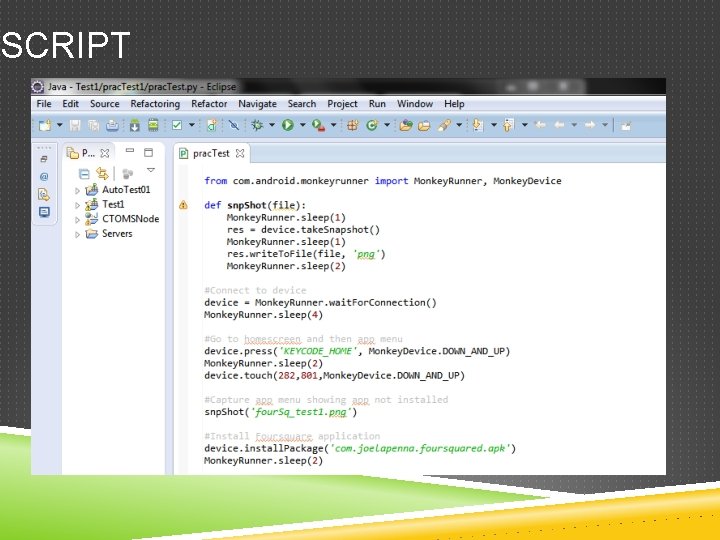Expand the CTOMSNode project node
Viewport: 720px width, 540px height.
(77, 219)
